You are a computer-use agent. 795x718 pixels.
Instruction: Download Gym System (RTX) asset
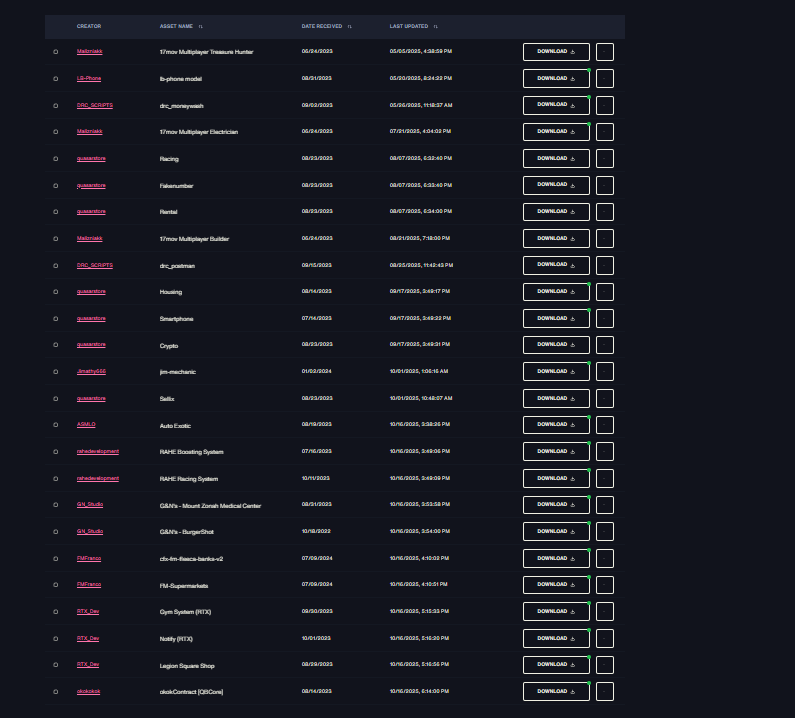(556, 612)
